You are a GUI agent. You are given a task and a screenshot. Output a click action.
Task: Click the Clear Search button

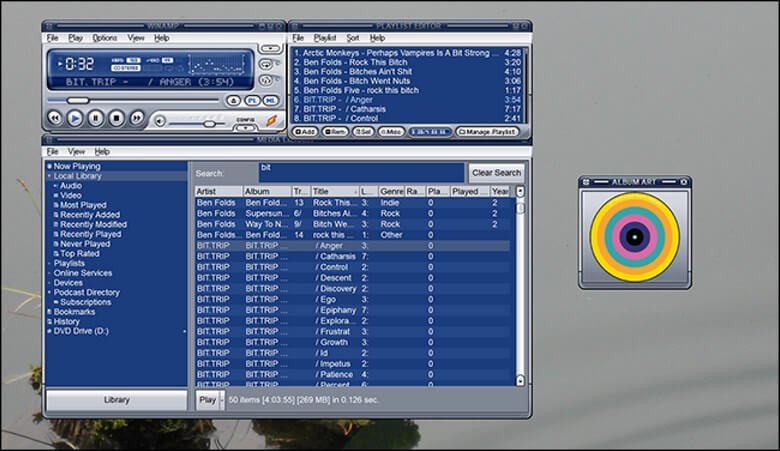click(x=496, y=173)
